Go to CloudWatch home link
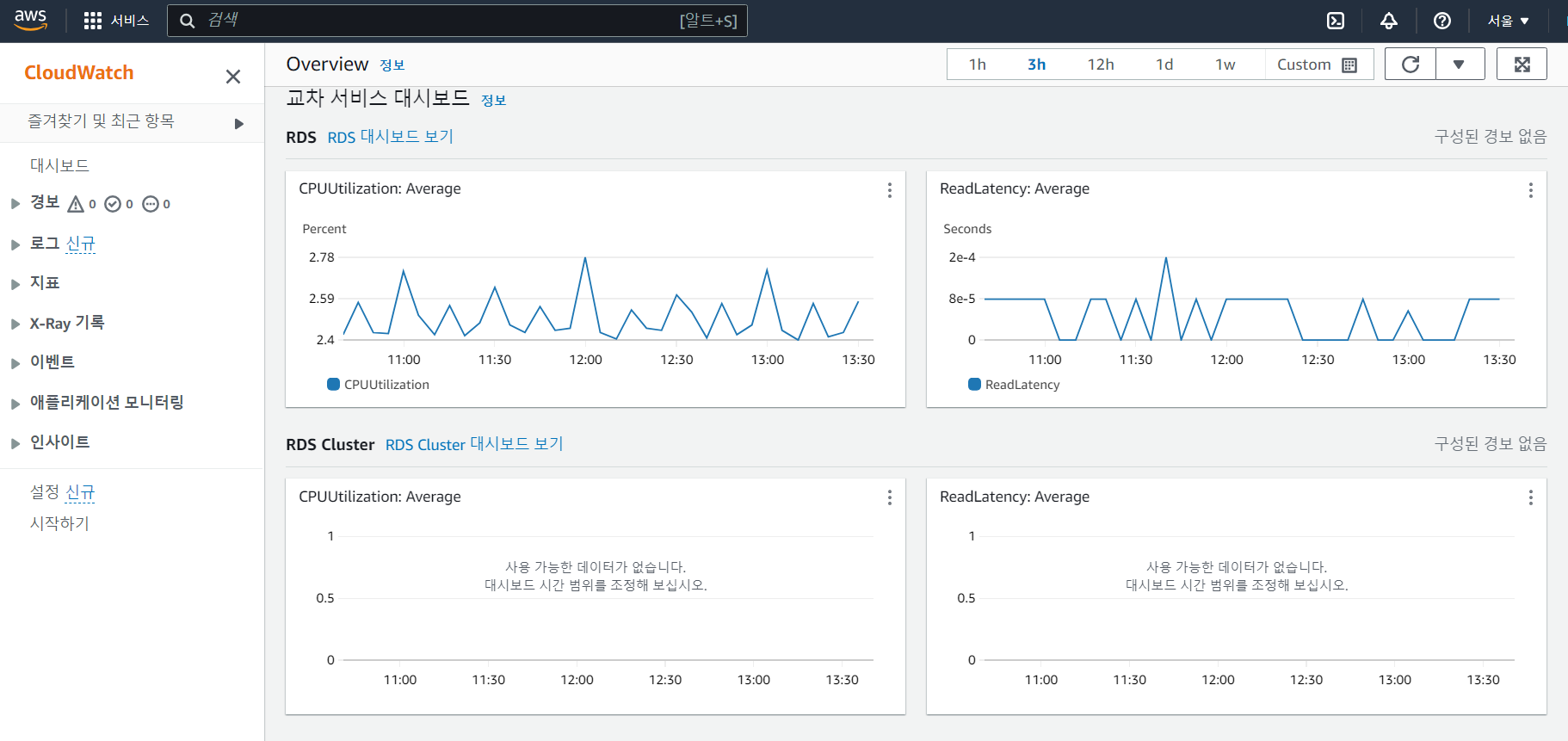Screen dimensions: 1568x741 79,72
